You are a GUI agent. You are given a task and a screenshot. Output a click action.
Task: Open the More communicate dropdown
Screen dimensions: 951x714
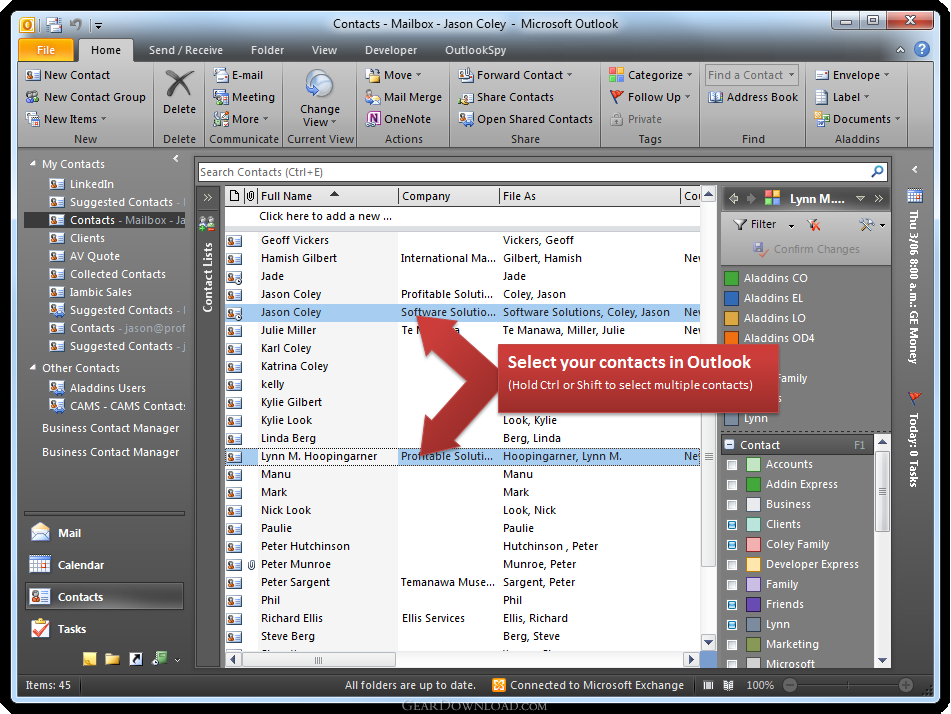pyautogui.click(x=240, y=119)
